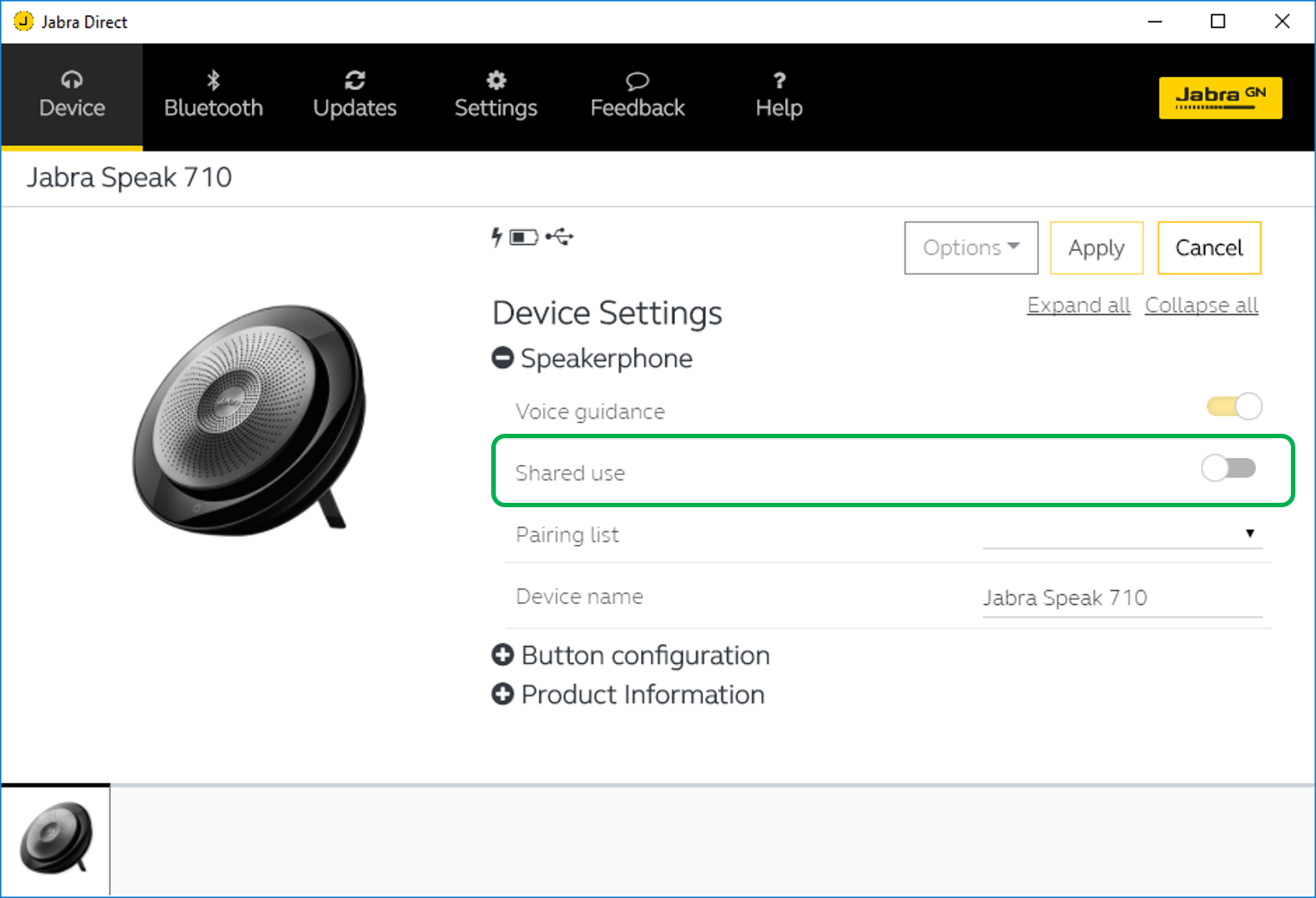Click the Jabra GN logo badge
The height and width of the screenshot is (898, 1316).
coord(1219,98)
